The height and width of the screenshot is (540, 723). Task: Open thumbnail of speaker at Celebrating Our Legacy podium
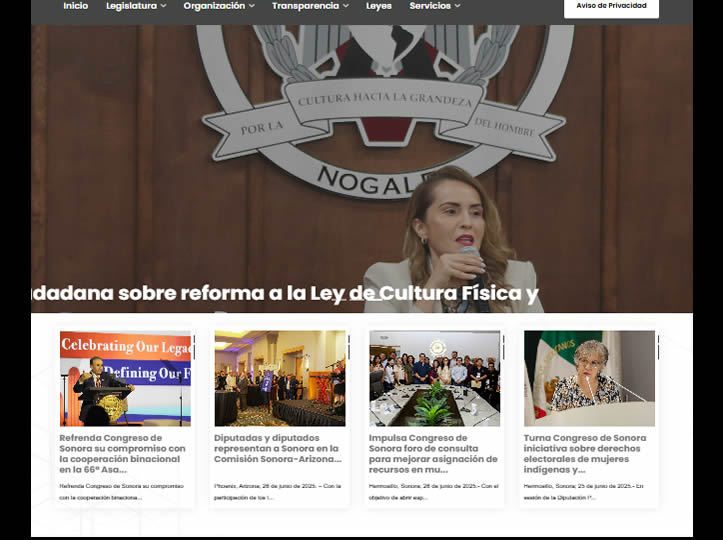pos(125,379)
